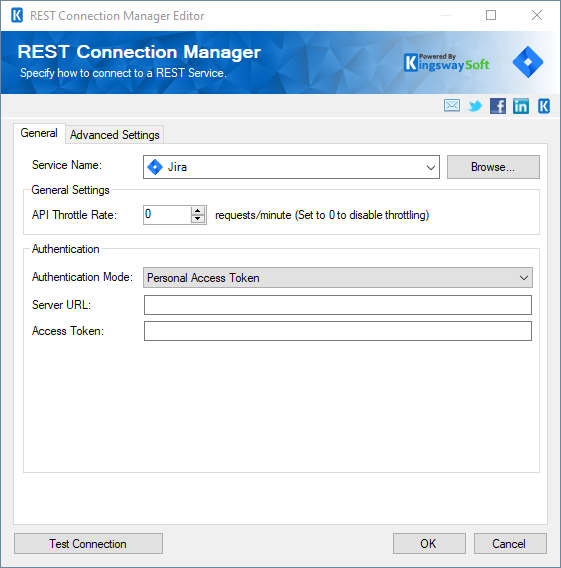The image size is (561, 568).
Task: Click the Jira diamond logo in the banner
Action: click(528, 62)
